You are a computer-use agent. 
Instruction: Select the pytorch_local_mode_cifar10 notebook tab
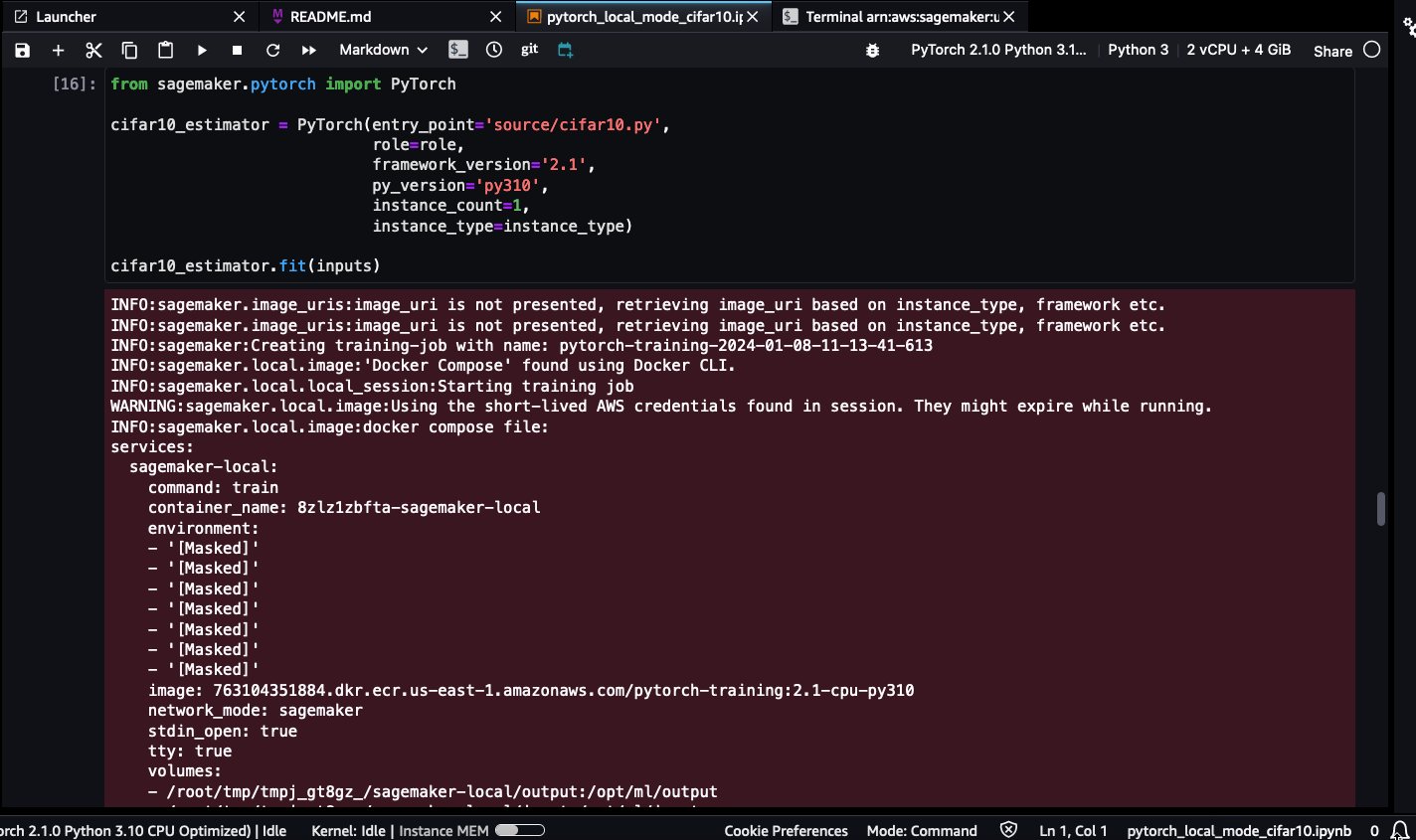point(644,17)
